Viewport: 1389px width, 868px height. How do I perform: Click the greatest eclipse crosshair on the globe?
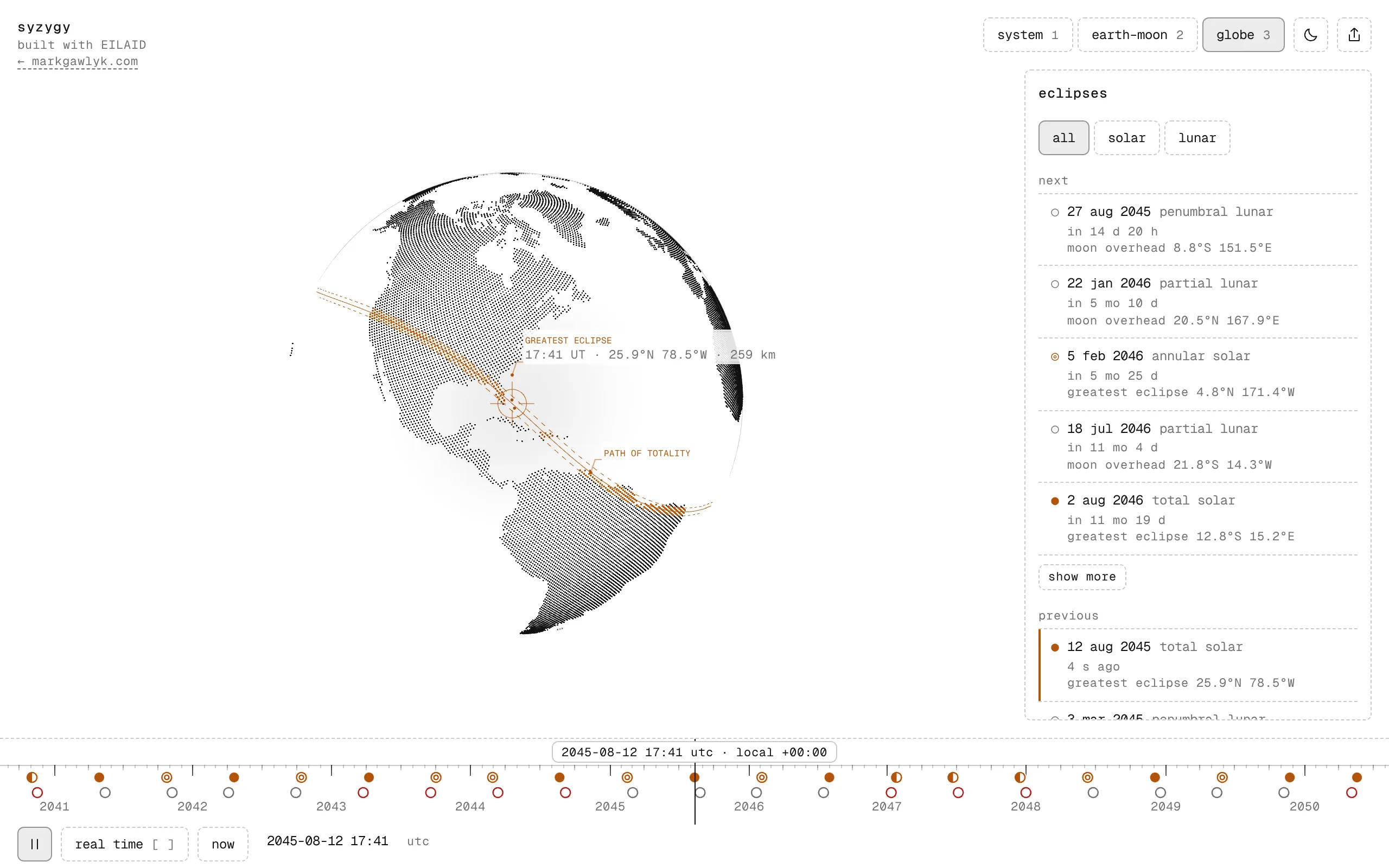512,404
